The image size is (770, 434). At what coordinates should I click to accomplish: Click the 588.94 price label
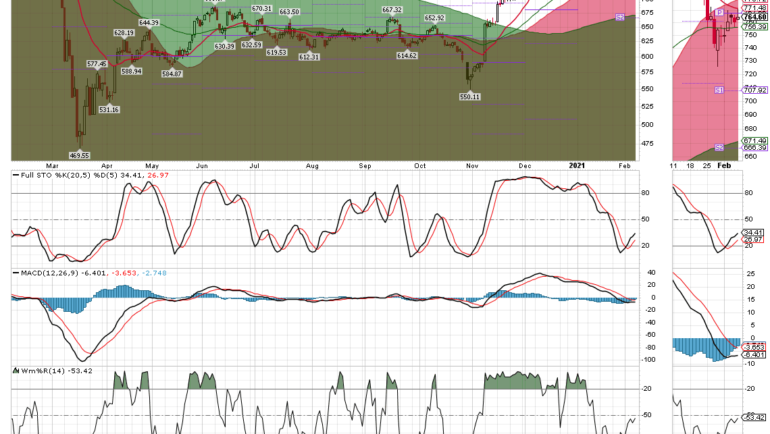(x=132, y=71)
